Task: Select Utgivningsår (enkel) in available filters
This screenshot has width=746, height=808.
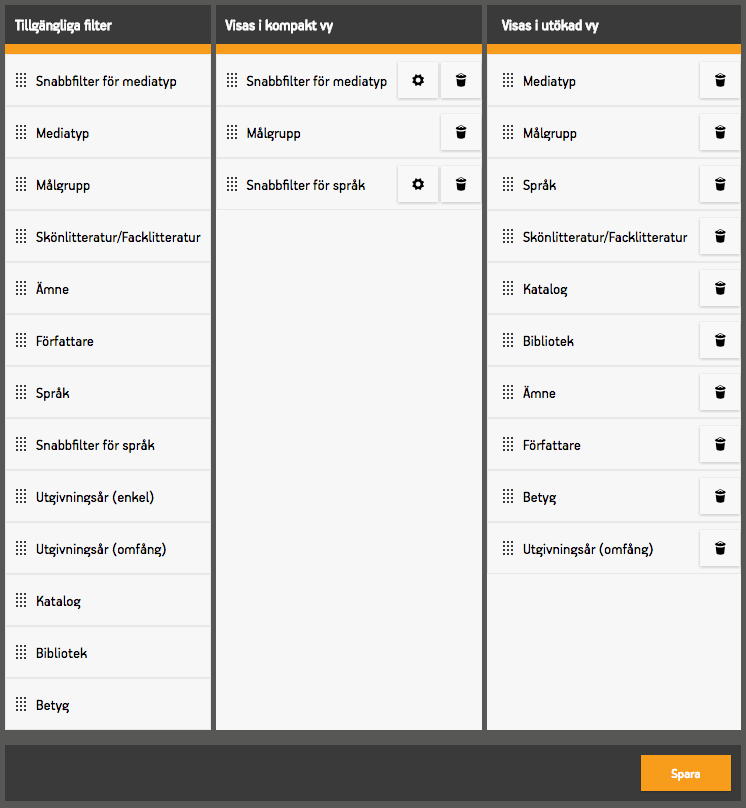Action: coord(94,497)
